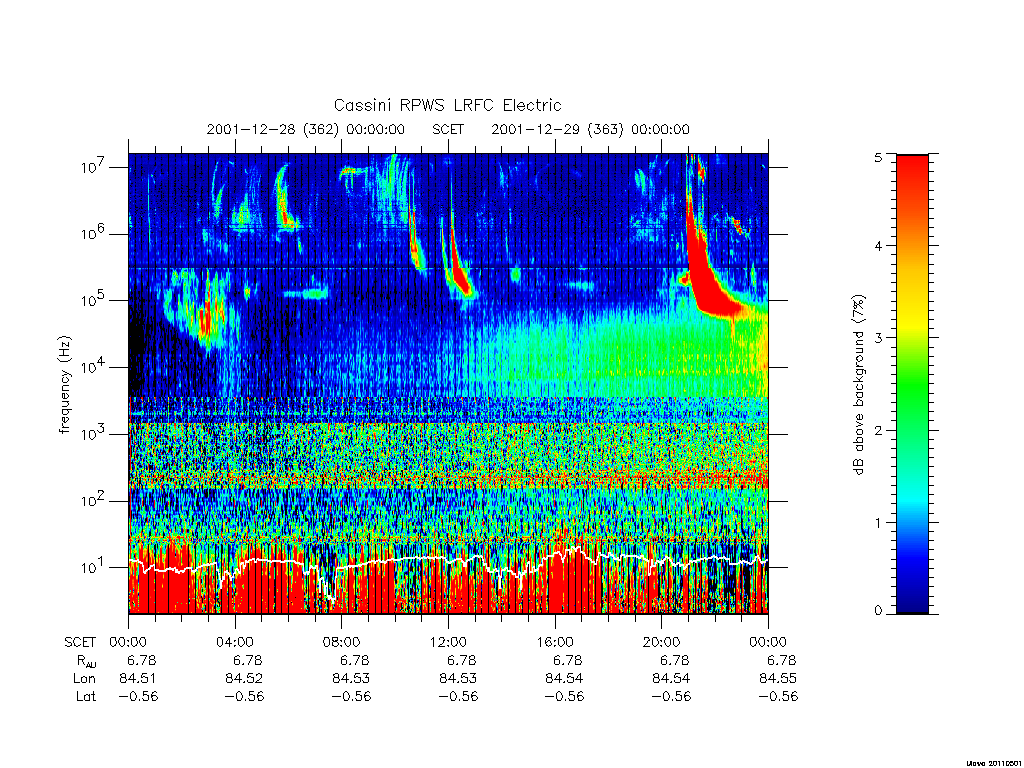This screenshot has width=1024, height=768.
Task: Click the colorbar tick label '0'
Action: click(878, 610)
